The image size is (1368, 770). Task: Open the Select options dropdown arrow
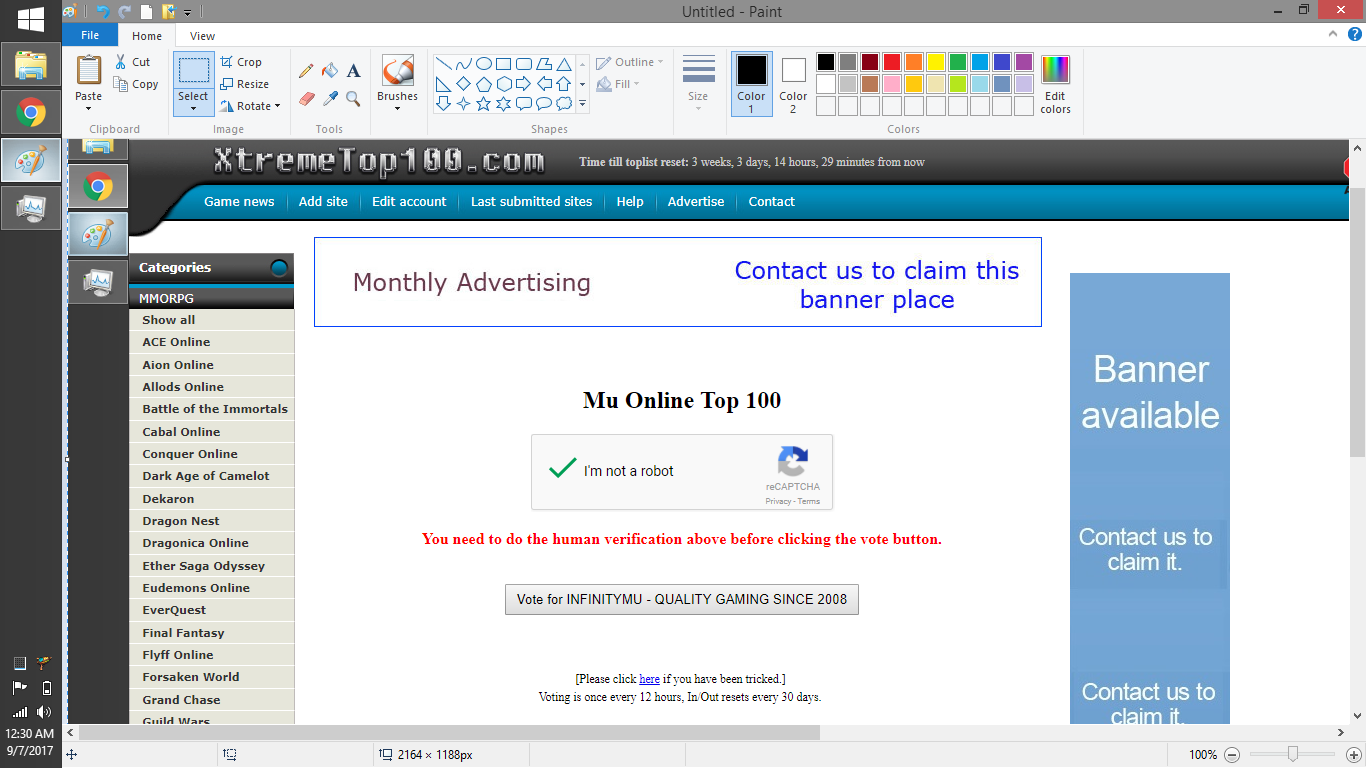(193, 109)
